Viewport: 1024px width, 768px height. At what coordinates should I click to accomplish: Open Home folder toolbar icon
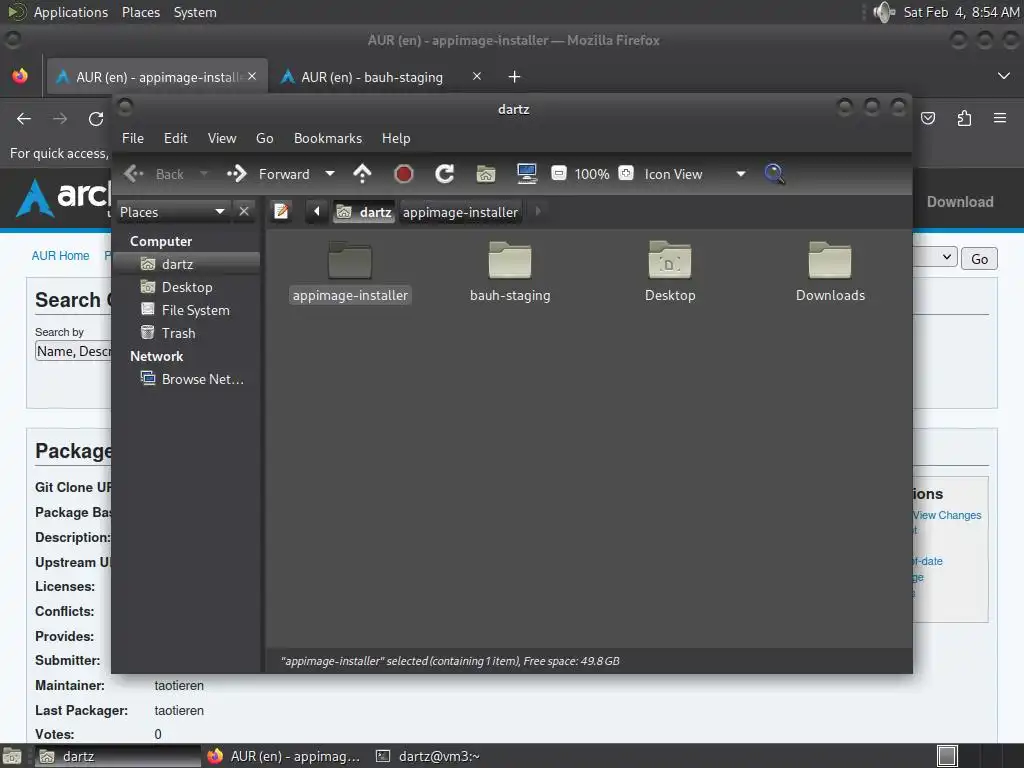[486, 174]
